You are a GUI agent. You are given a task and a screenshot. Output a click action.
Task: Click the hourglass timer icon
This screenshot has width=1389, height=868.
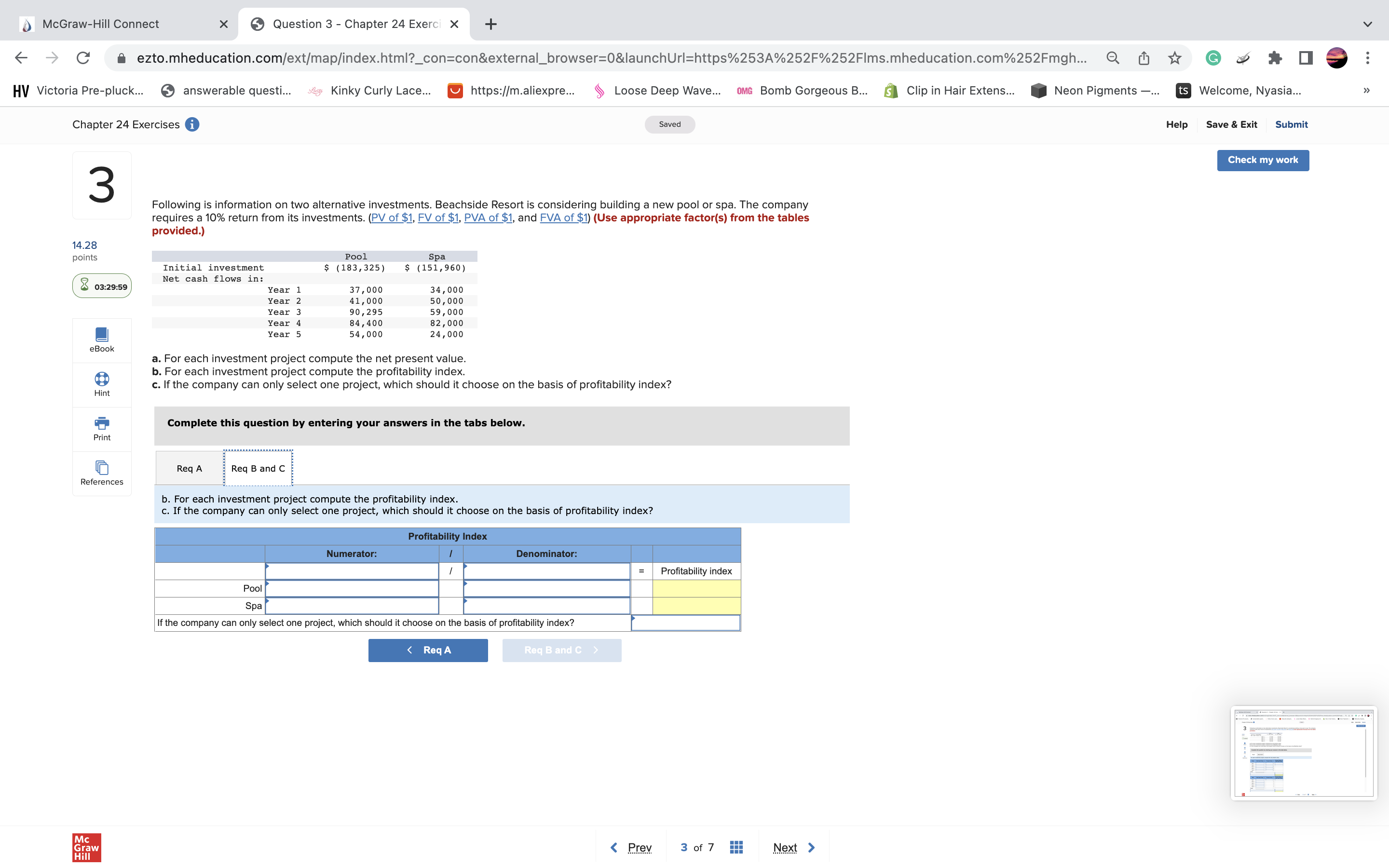pyautogui.click(x=85, y=285)
